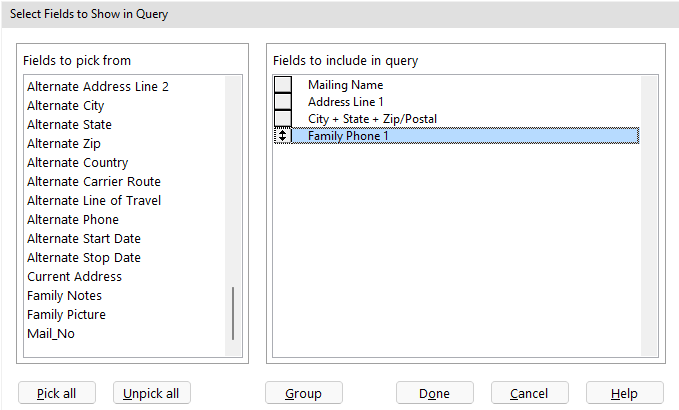Cancel the field selection dialog
This screenshot has width=679, height=410.
click(530, 393)
